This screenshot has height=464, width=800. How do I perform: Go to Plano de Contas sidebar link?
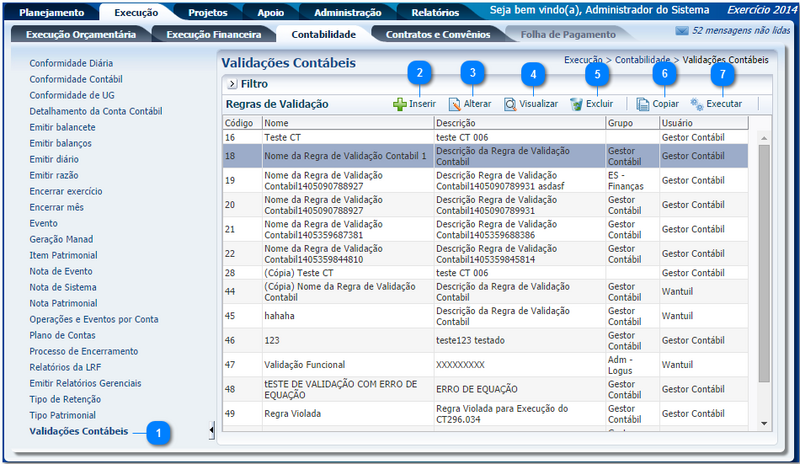pyautogui.click(x=64, y=335)
